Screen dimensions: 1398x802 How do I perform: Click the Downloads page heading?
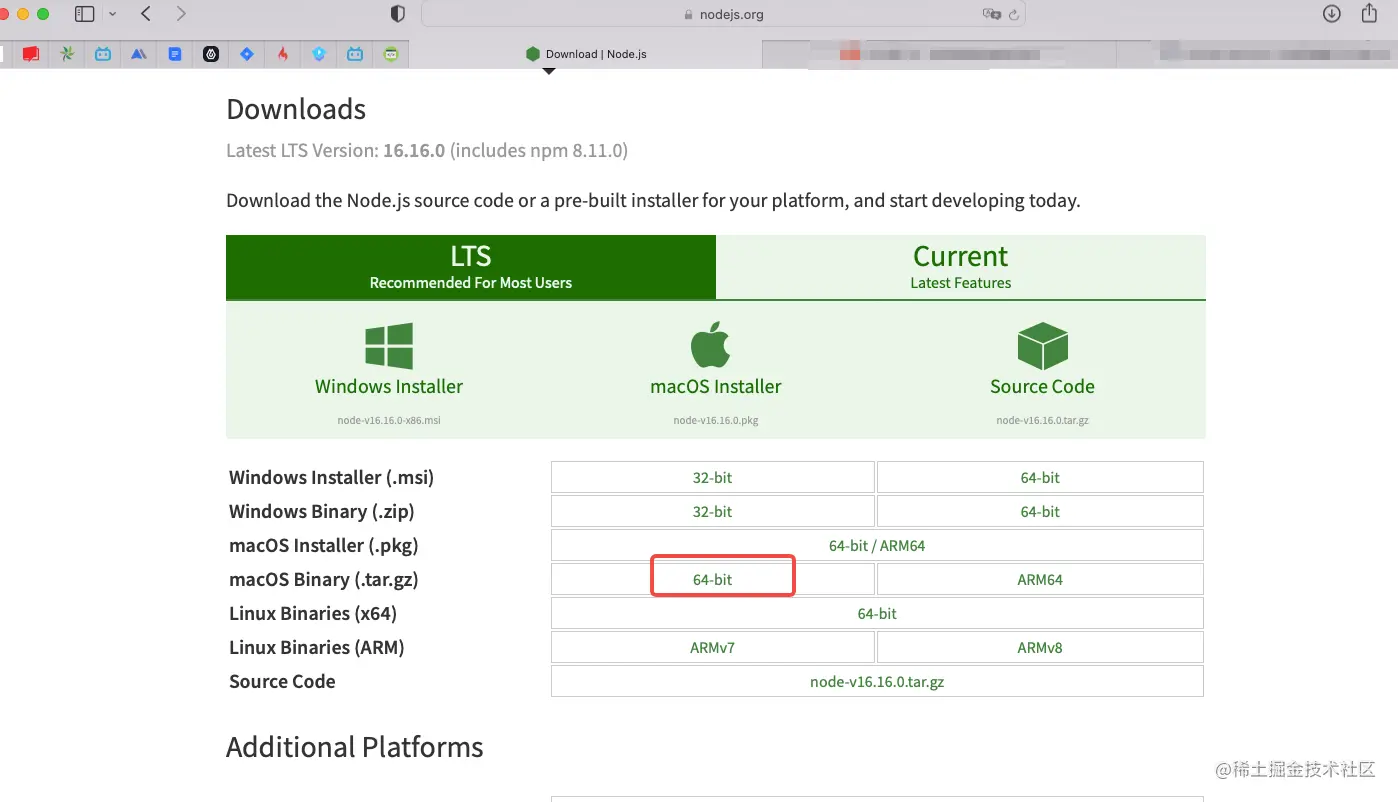(296, 109)
